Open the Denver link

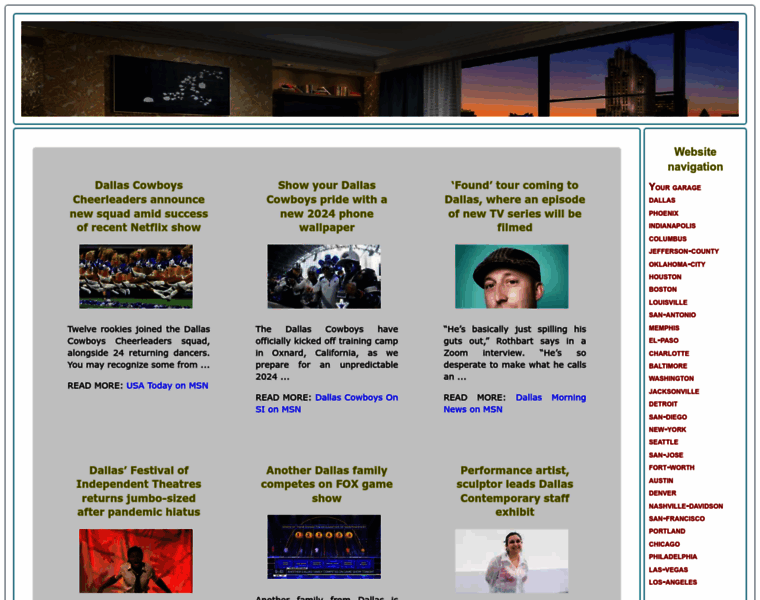[662, 493]
